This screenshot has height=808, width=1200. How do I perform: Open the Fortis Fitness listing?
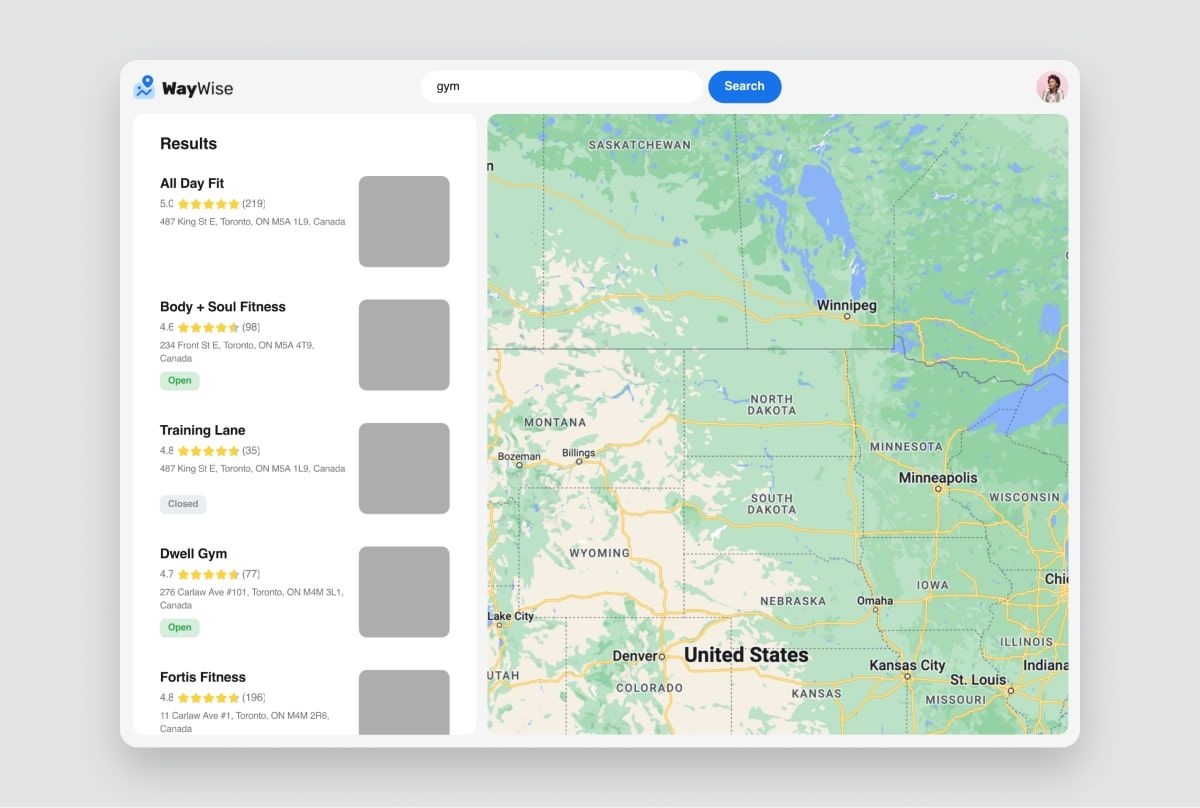[203, 677]
